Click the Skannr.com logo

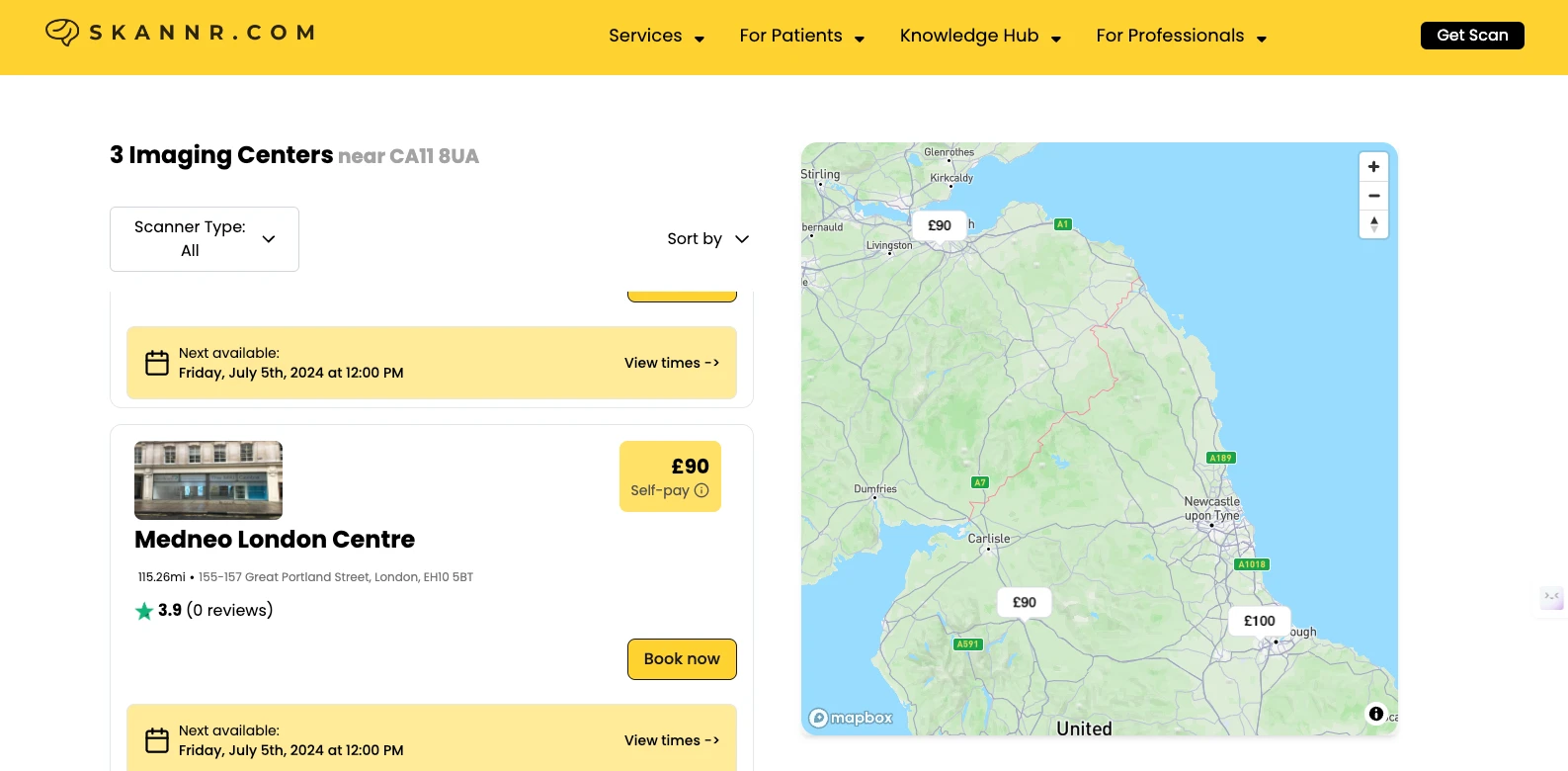180,33
